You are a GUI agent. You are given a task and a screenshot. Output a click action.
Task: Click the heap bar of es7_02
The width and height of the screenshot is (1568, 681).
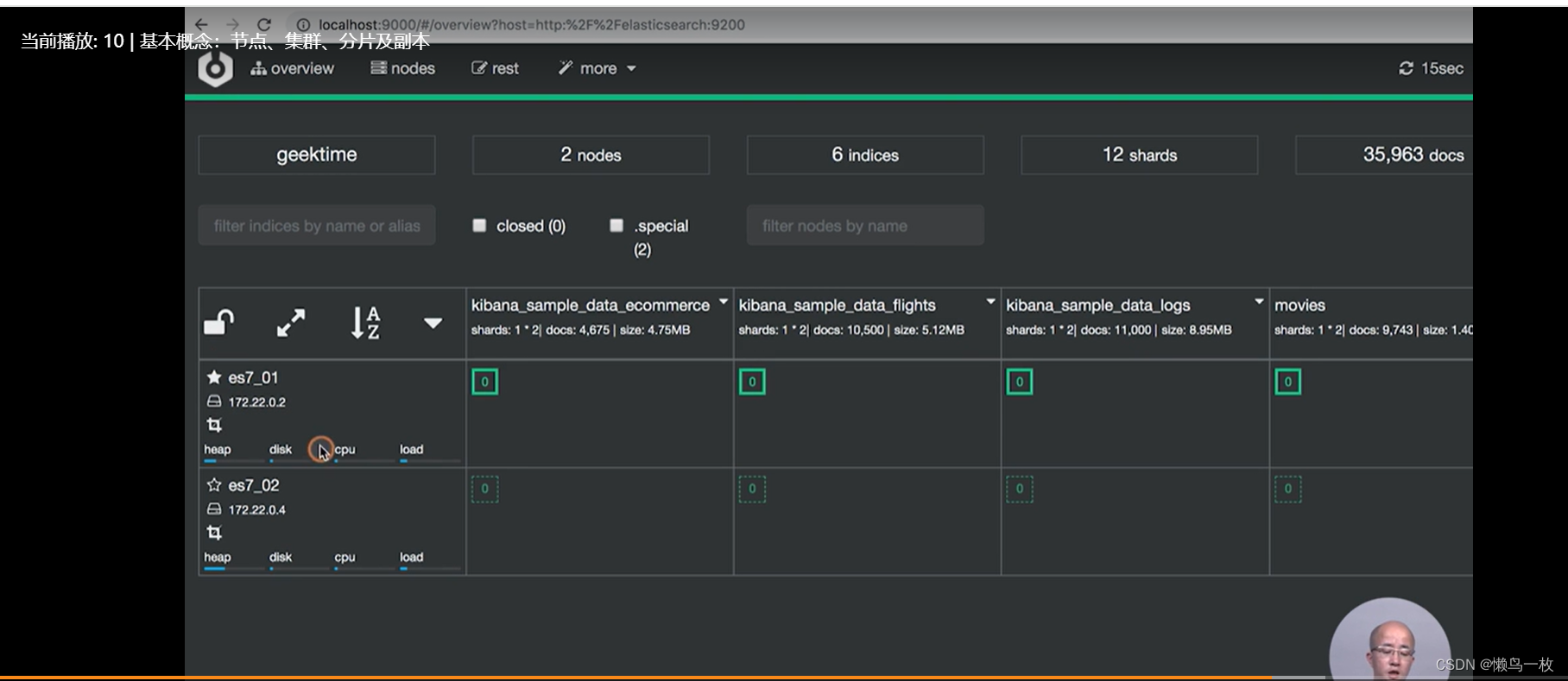tap(234, 569)
